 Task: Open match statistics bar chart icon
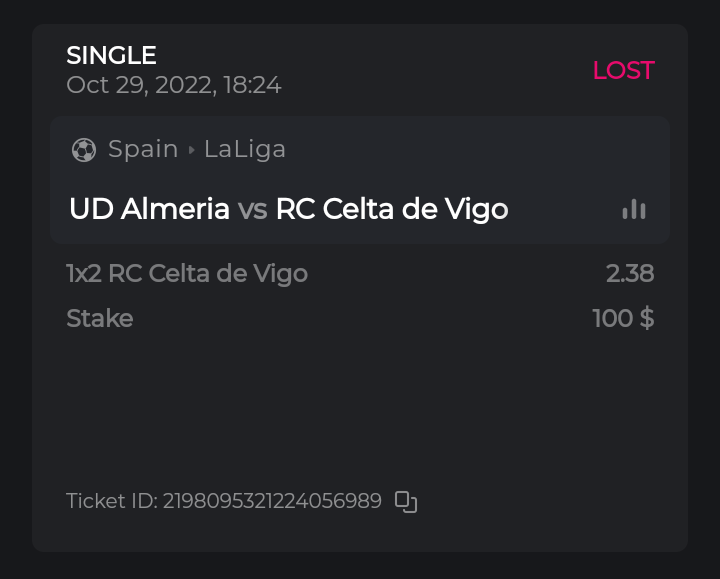point(634,209)
